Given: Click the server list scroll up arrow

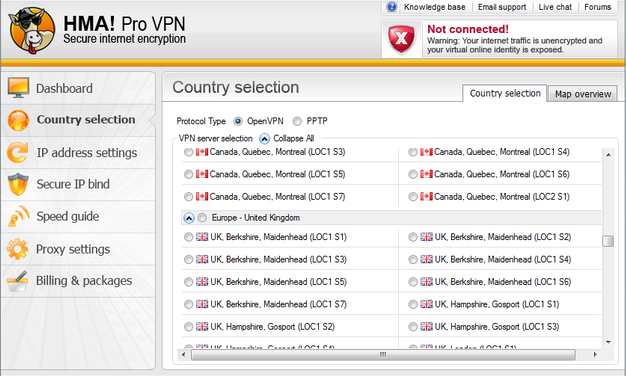Looking at the screenshot, I should tap(608, 154).
